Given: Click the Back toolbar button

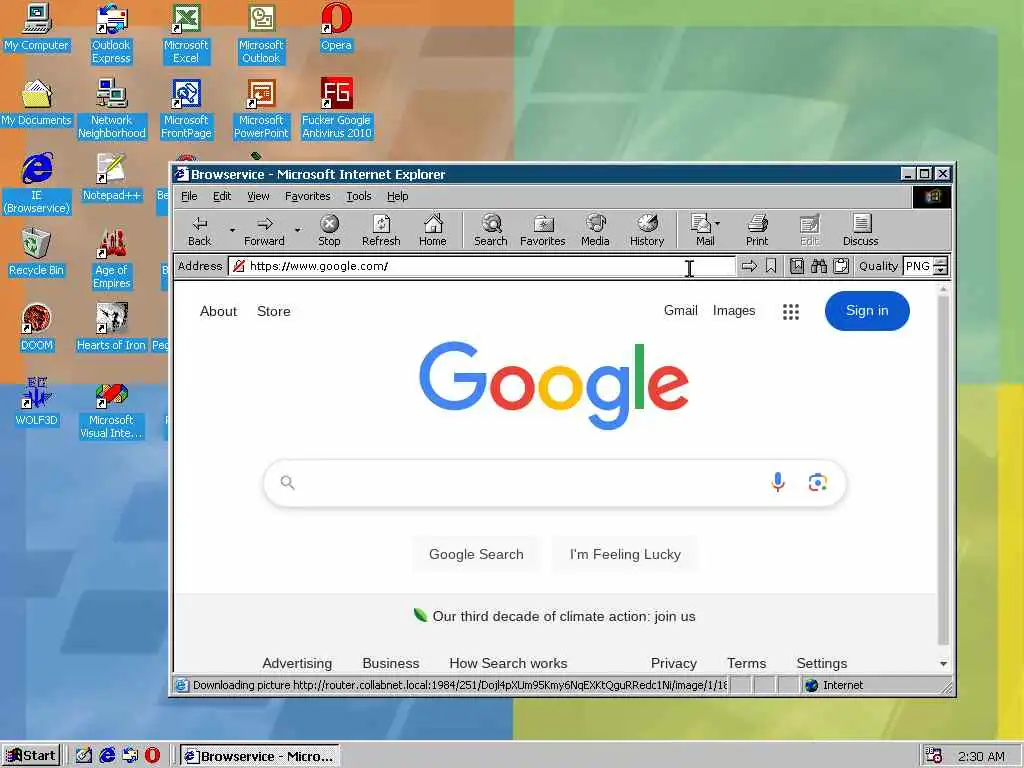Looking at the screenshot, I should [199, 231].
